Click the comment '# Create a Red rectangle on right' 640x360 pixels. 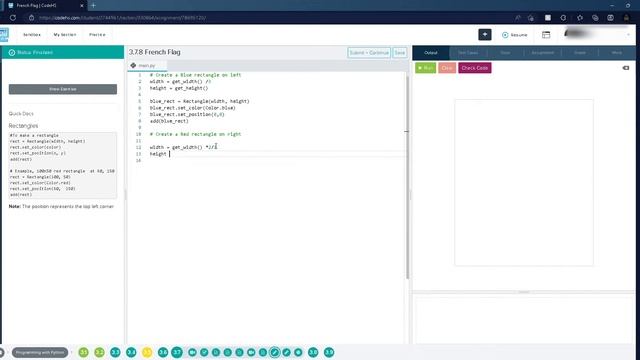196,134
